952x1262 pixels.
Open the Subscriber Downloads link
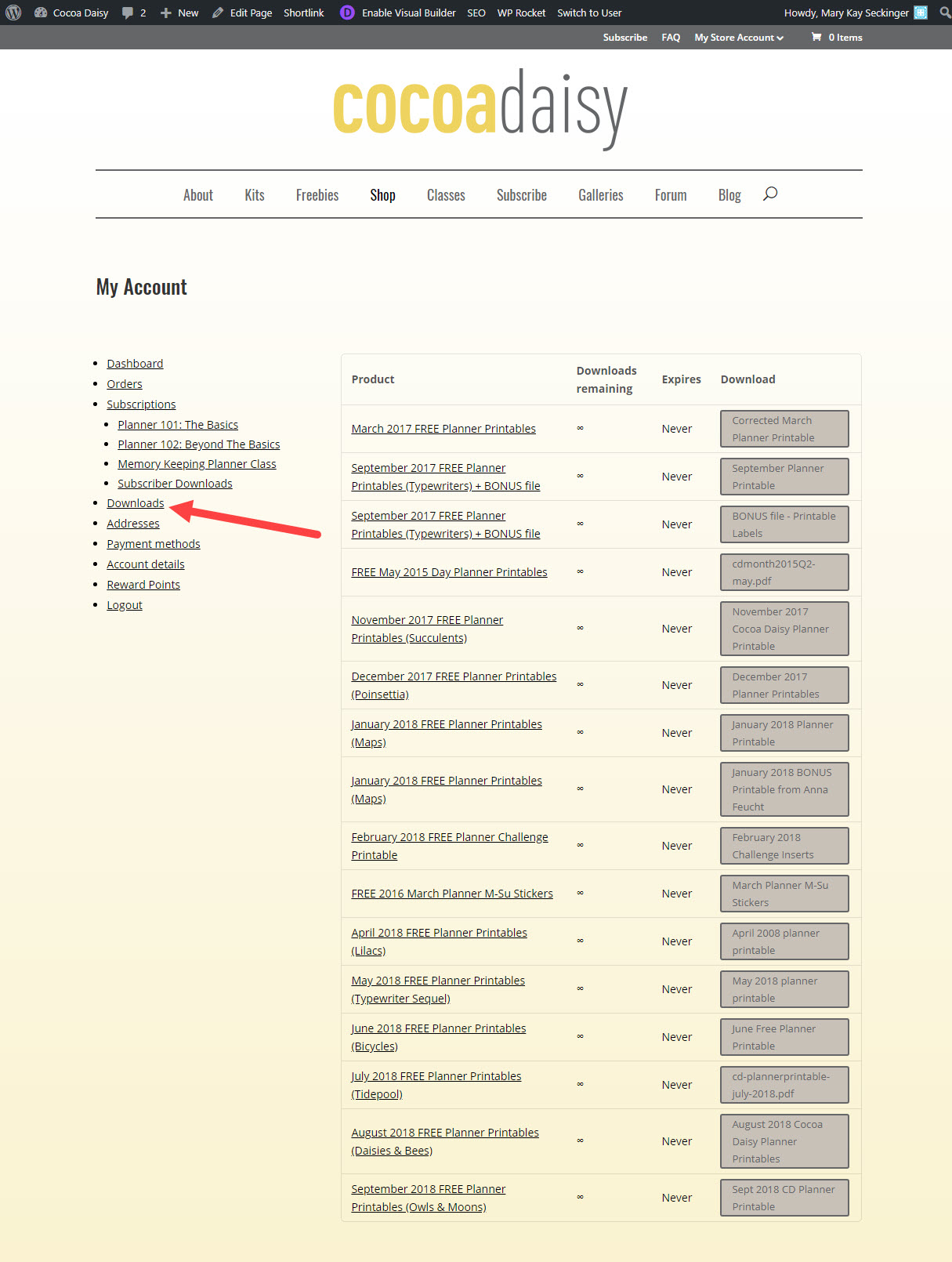175,484
